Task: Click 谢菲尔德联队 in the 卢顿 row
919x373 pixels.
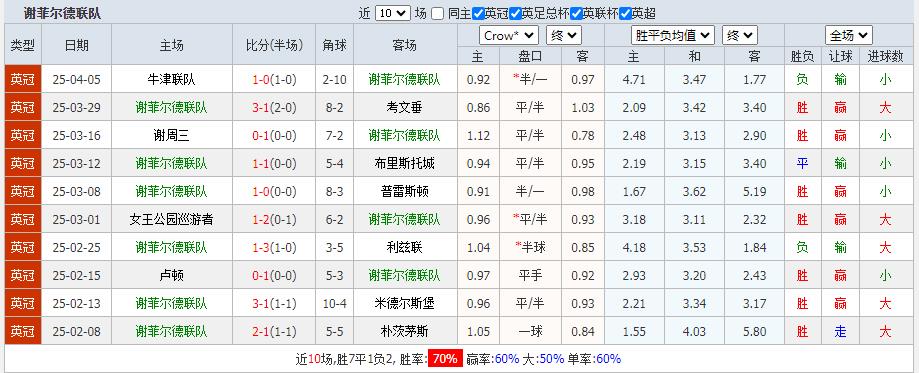Action: click(x=405, y=276)
